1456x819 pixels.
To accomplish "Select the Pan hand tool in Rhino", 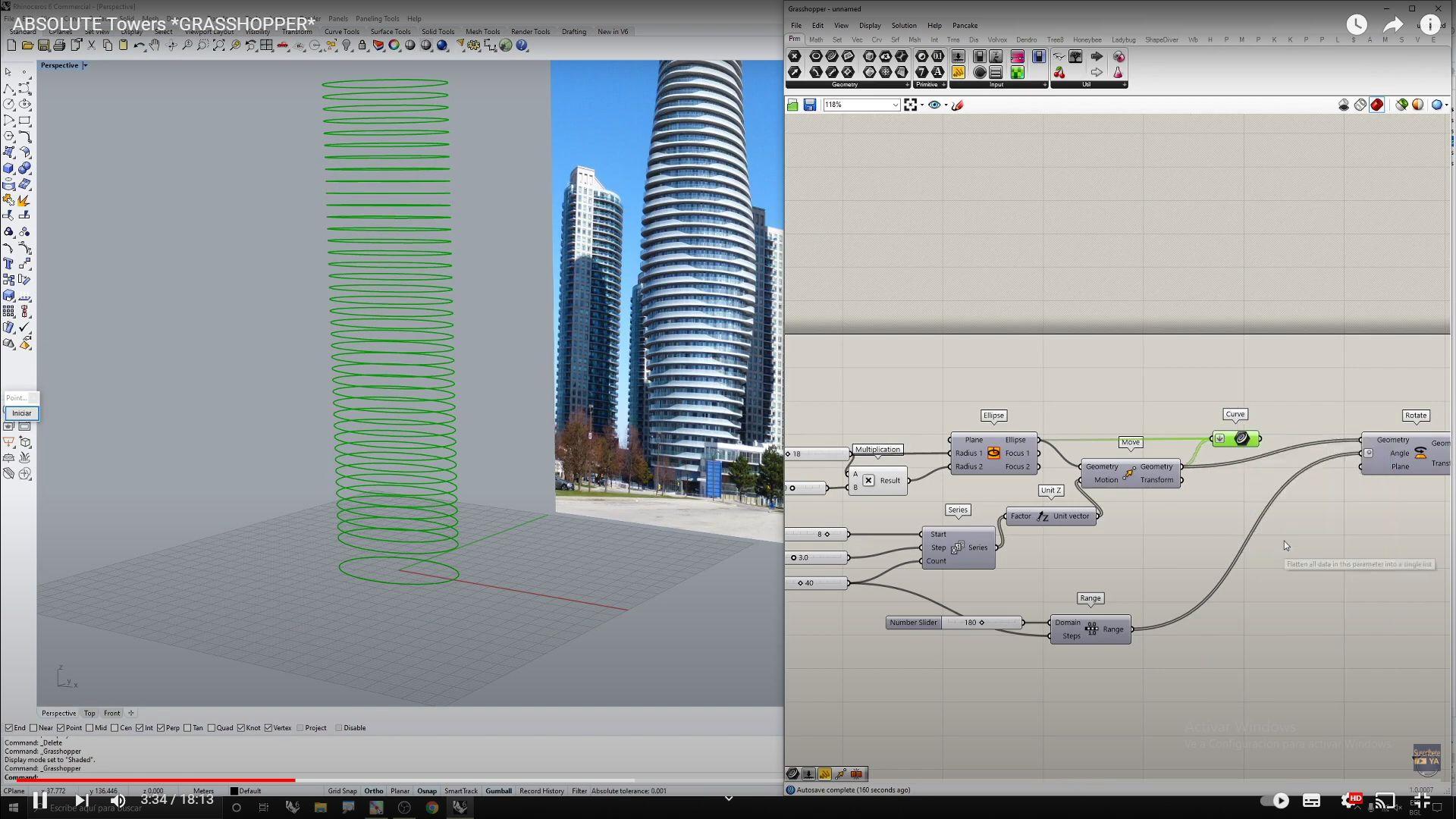I will pos(155,45).
